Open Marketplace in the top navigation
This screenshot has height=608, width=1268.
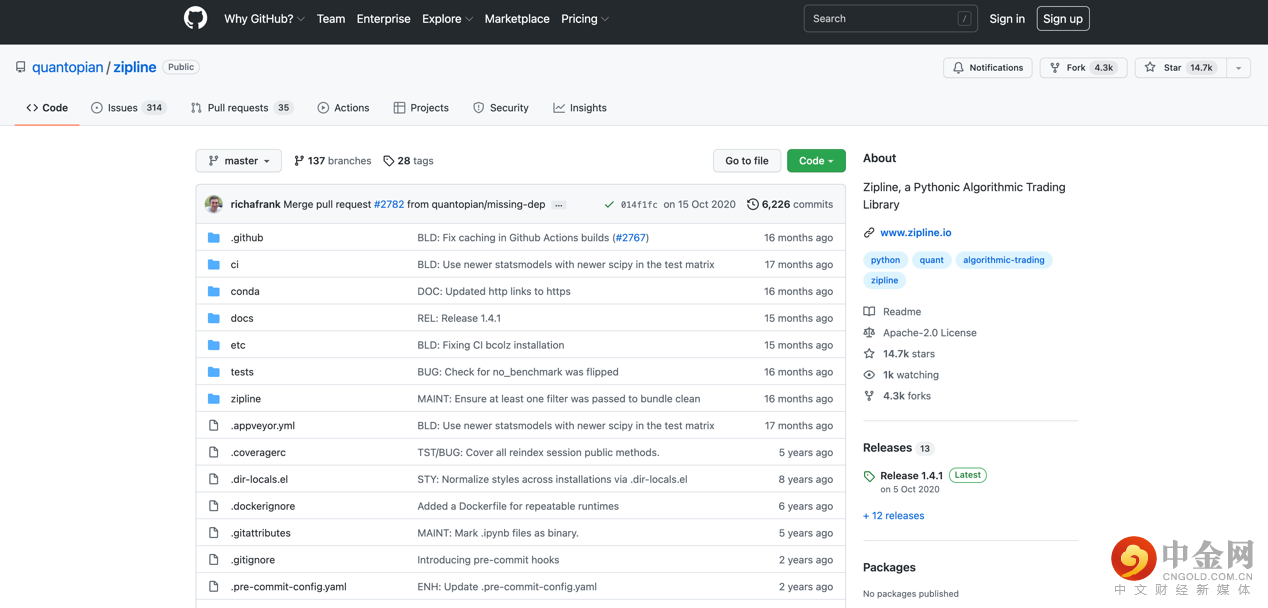[x=517, y=19]
